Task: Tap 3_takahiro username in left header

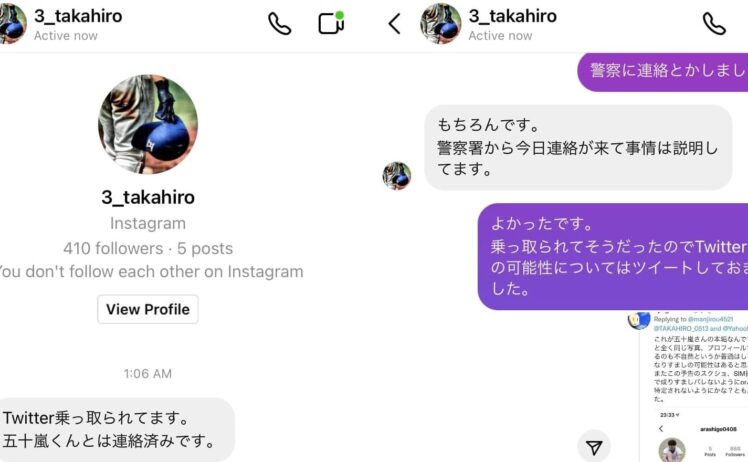Action: click(x=78, y=16)
